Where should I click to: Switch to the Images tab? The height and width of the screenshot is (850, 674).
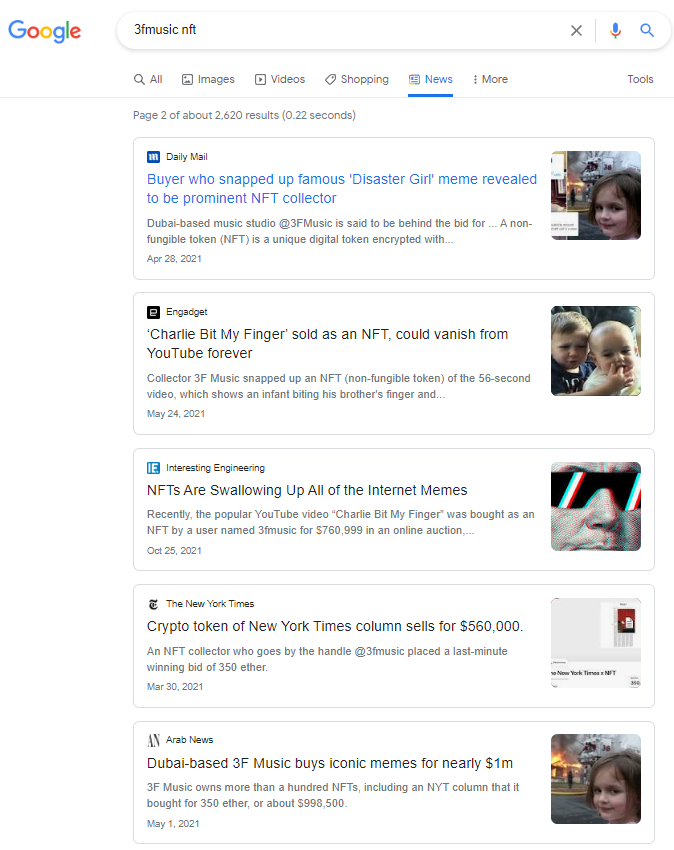pyautogui.click(x=208, y=79)
